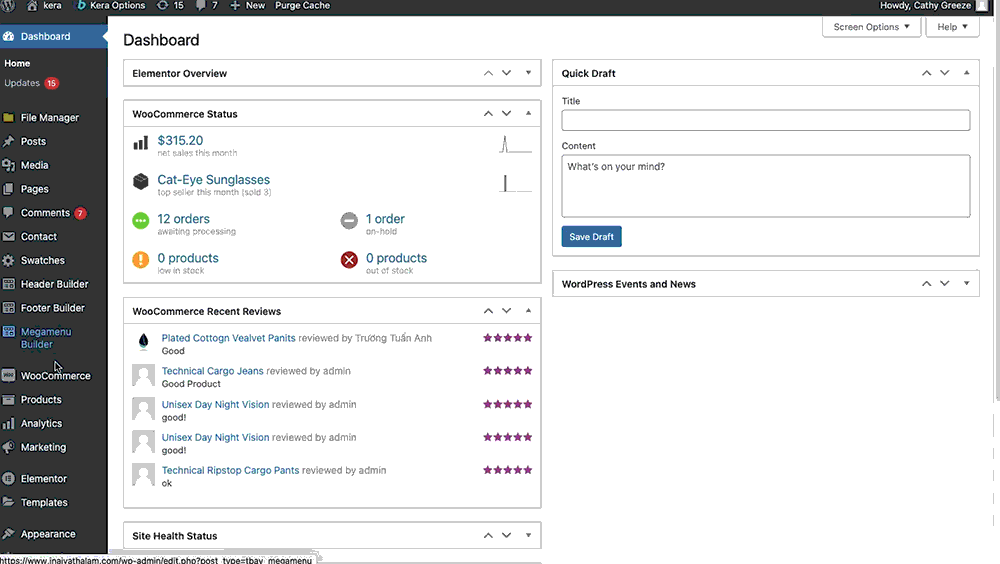Open comments bubble showing 7 in admin bar
Screen dimensions: 1000x564
(207, 6)
